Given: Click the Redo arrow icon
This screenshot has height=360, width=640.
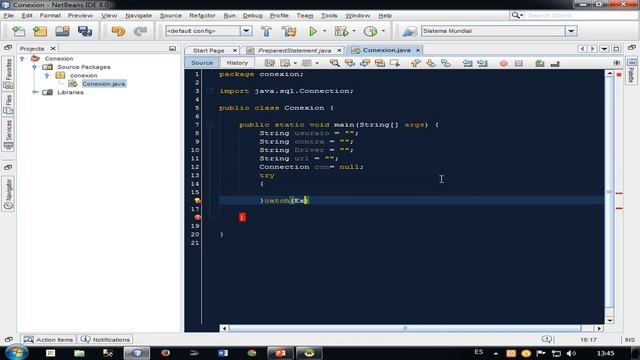Looking at the screenshot, I should (x=140, y=31).
